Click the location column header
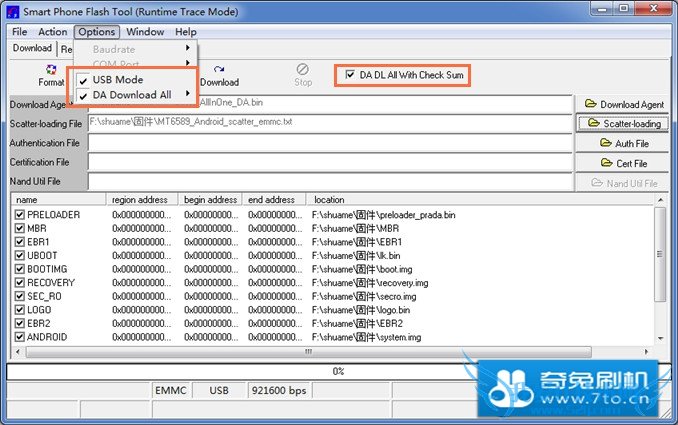The width and height of the screenshot is (678, 425). 480,199
